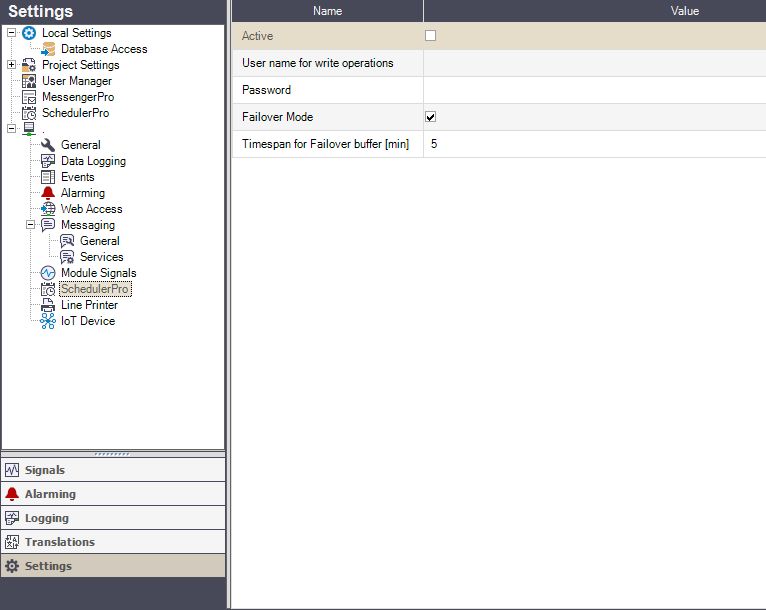Click the server computer node icon
The image size is (766, 610).
coord(29,128)
